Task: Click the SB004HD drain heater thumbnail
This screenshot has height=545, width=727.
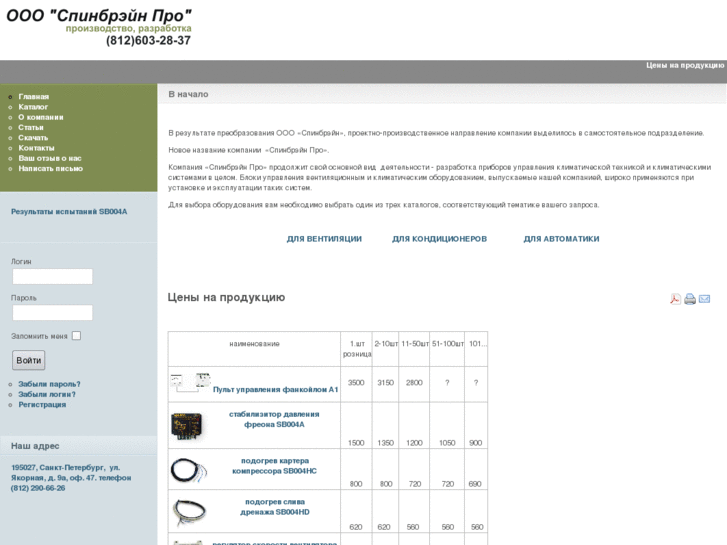Action: (x=188, y=512)
